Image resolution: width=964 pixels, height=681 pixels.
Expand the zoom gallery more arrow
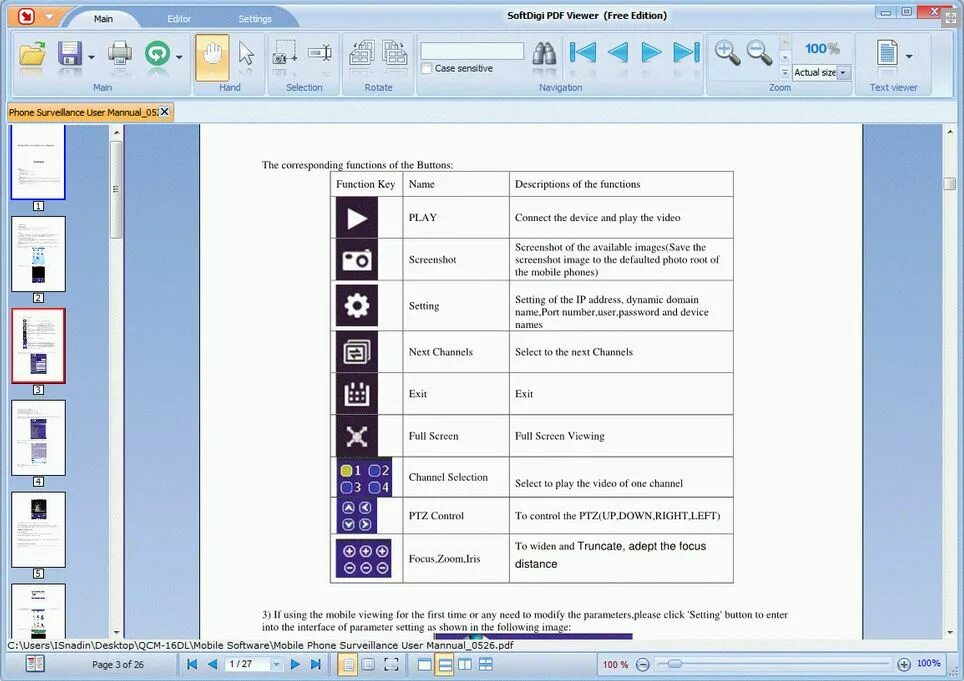pos(785,73)
